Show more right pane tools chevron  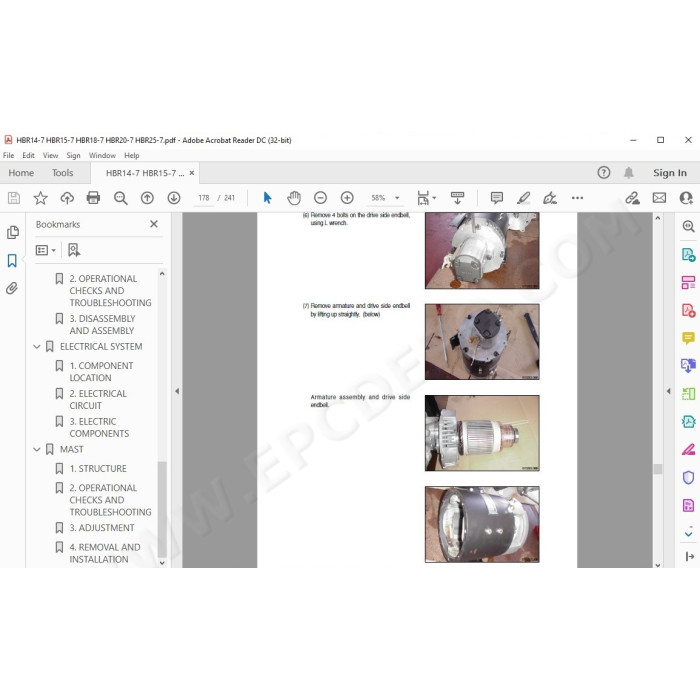[688, 532]
